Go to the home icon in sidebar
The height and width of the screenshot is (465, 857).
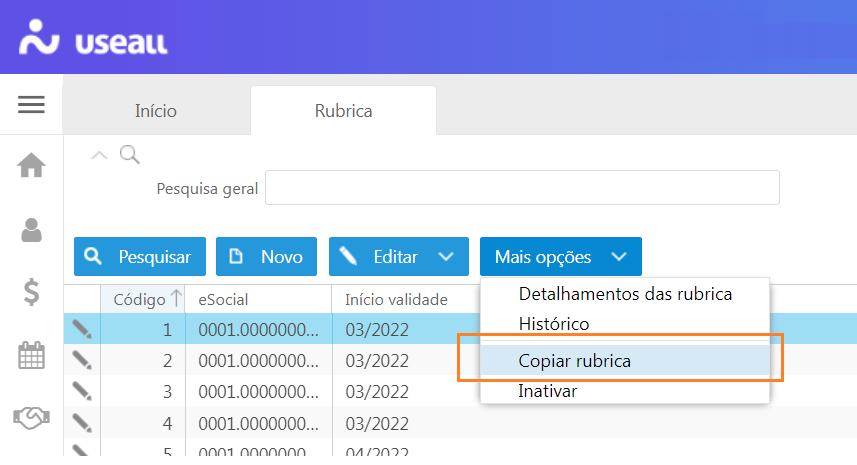[31, 165]
